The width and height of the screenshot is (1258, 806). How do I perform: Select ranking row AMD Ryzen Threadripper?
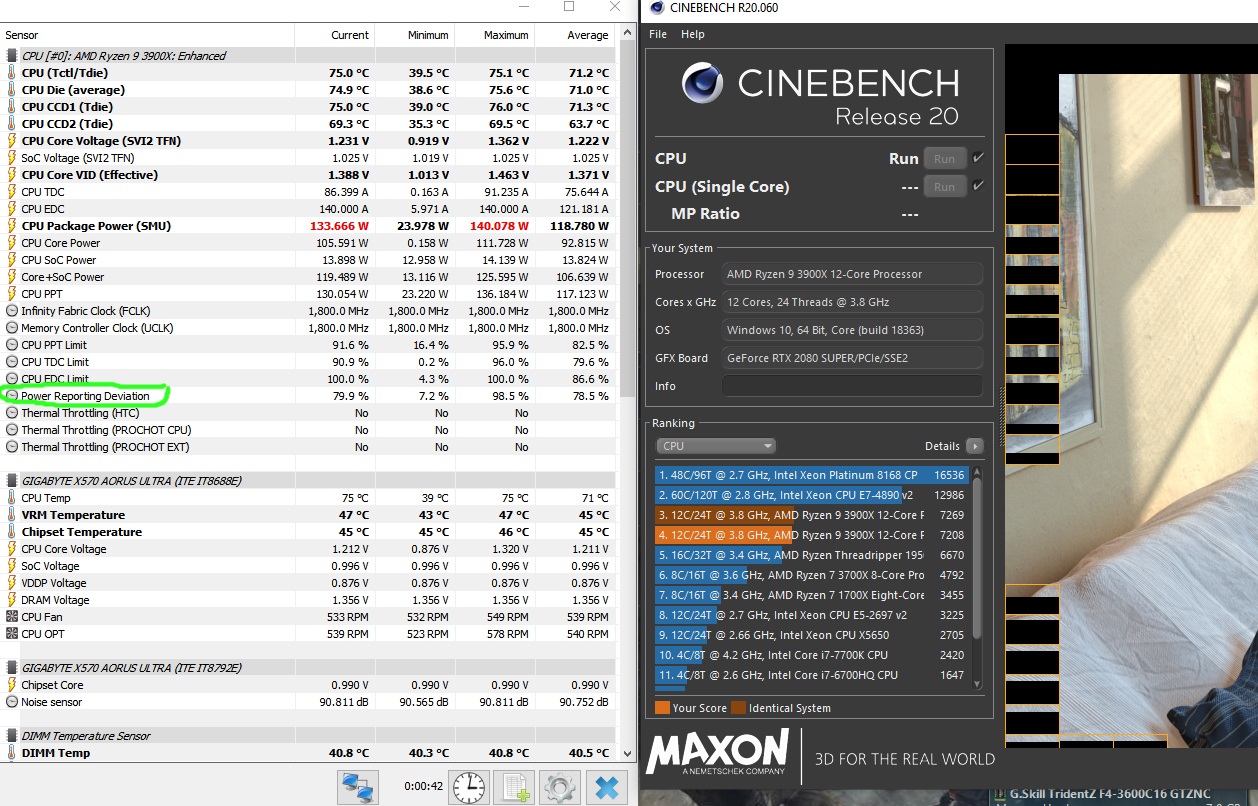(811, 555)
